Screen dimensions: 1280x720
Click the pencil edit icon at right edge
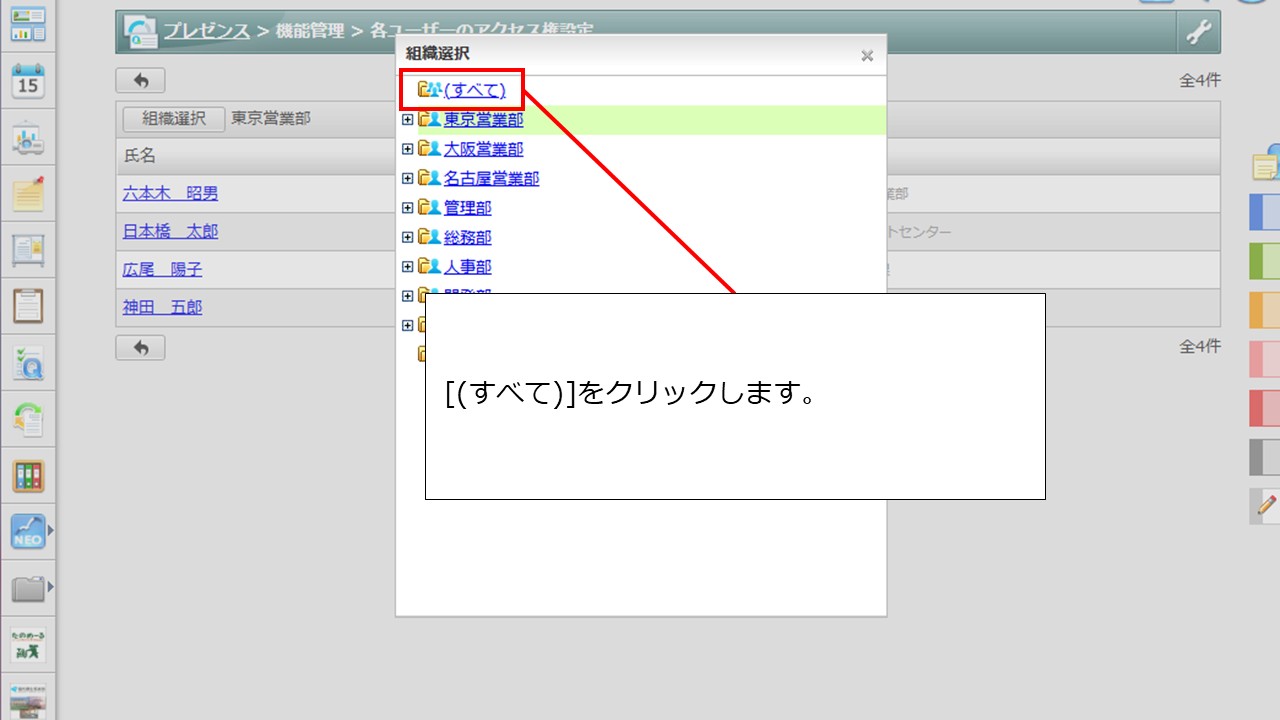(1267, 505)
